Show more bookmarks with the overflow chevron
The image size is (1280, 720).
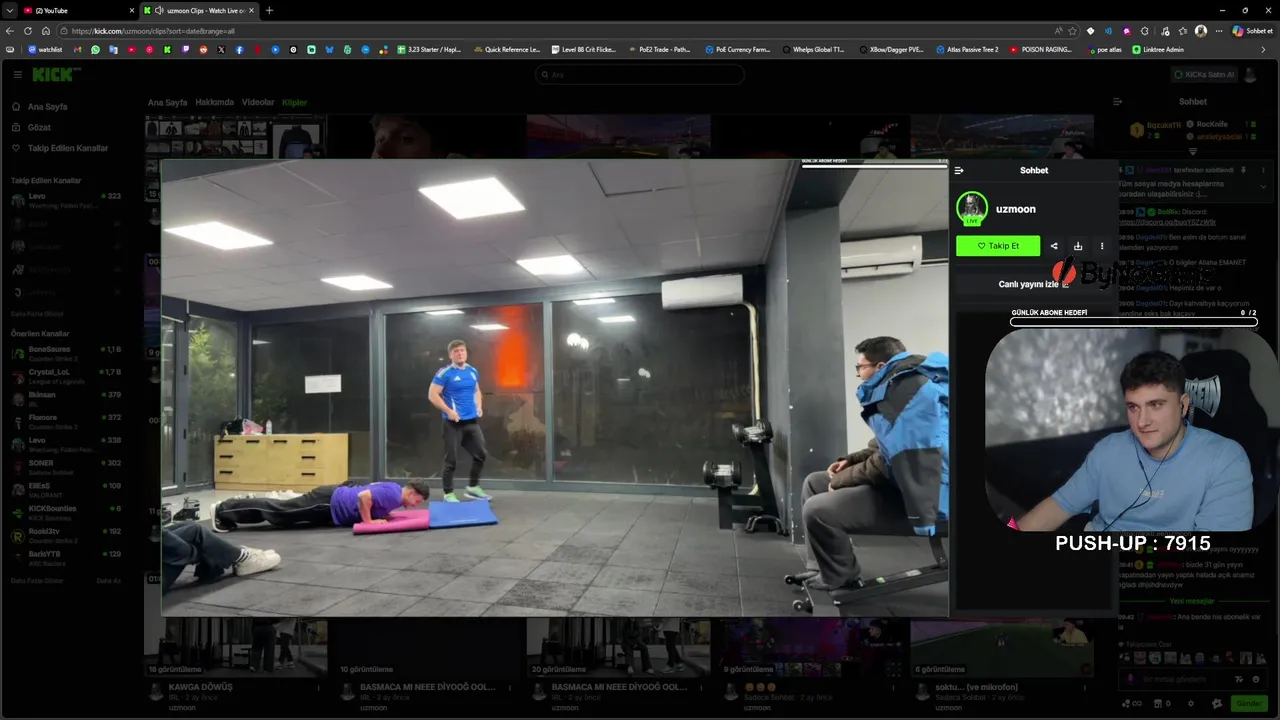tap(1263, 49)
